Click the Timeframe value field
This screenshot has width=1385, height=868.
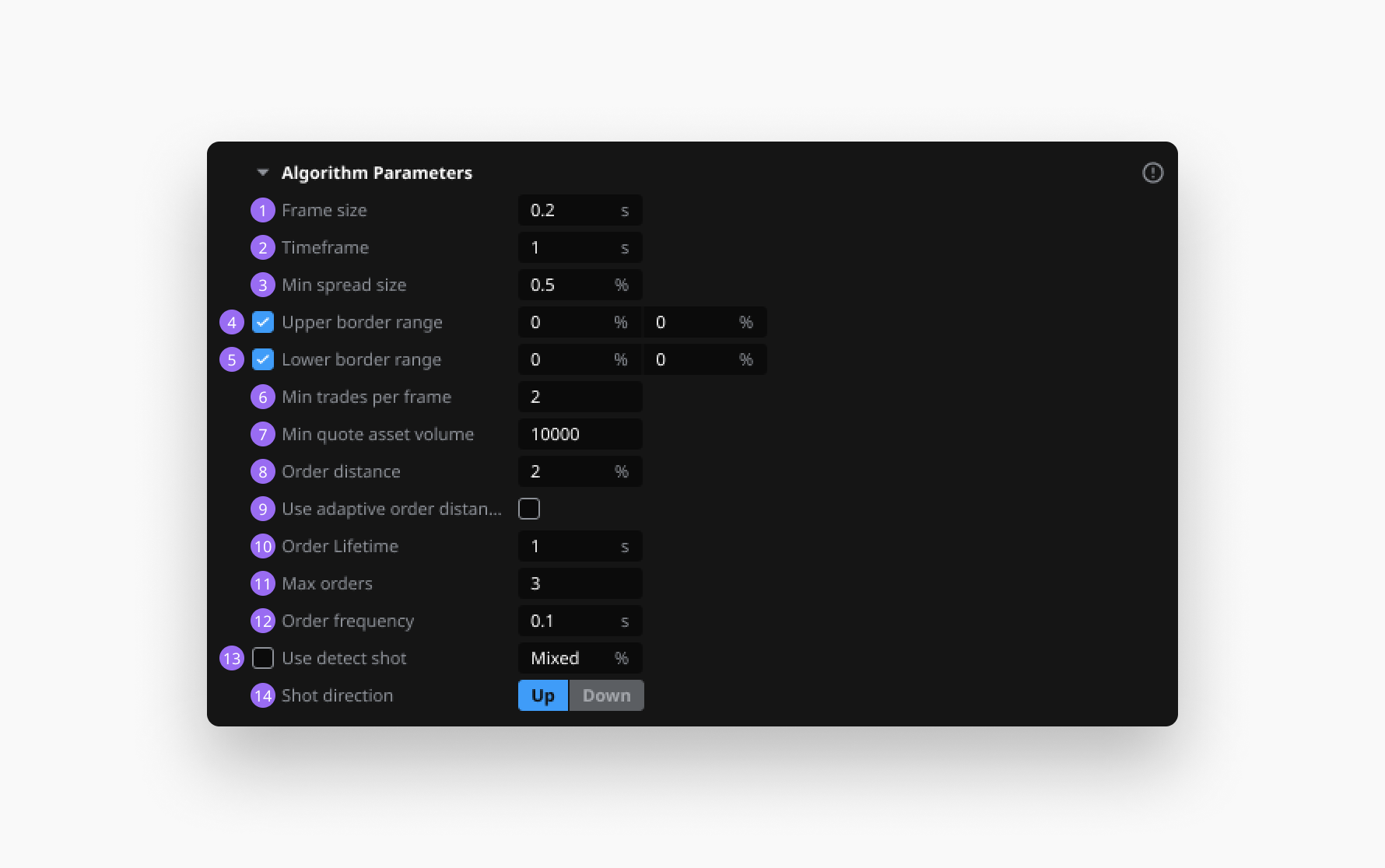[570, 247]
